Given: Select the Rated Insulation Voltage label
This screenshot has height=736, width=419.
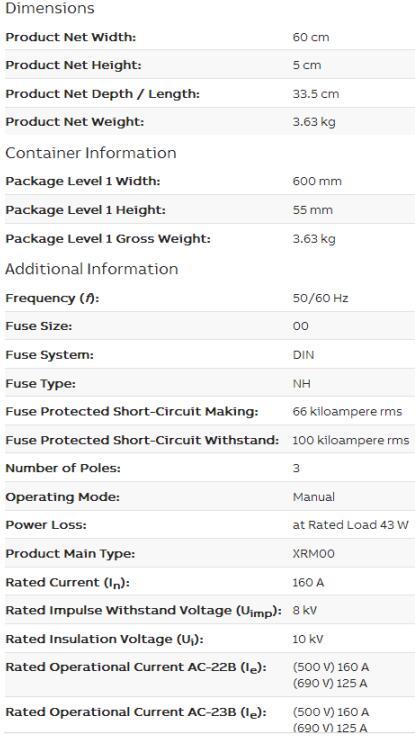Looking at the screenshot, I should 104,640.
